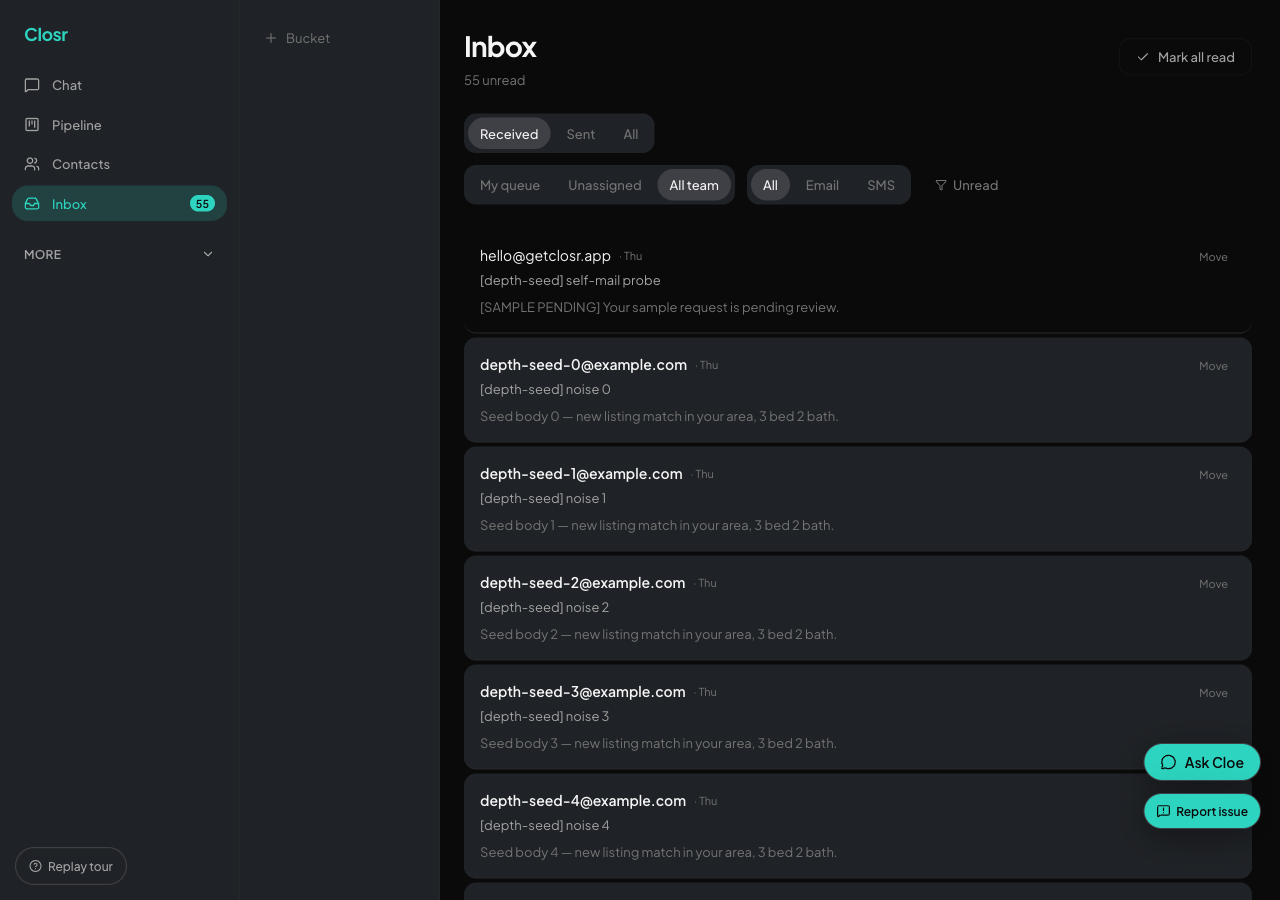
Task: Click the Replay tour help icon
Action: point(35,866)
